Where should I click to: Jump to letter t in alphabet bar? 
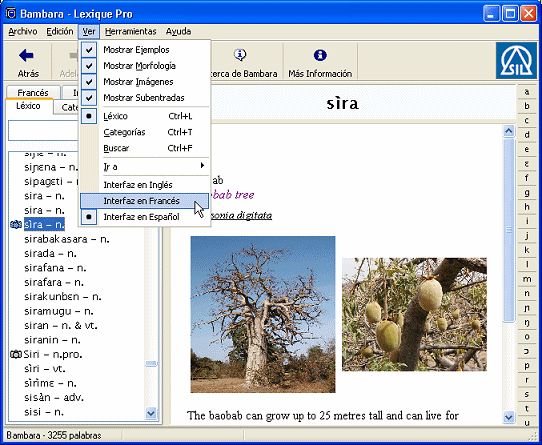(x=527, y=409)
